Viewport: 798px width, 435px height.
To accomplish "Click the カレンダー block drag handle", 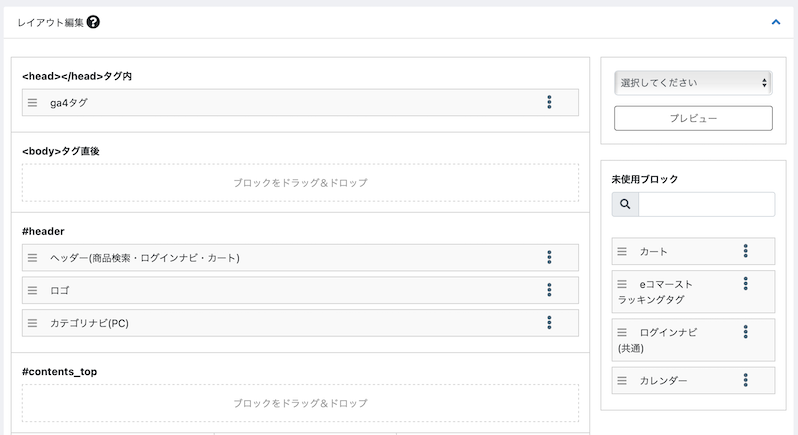I will [x=622, y=380].
